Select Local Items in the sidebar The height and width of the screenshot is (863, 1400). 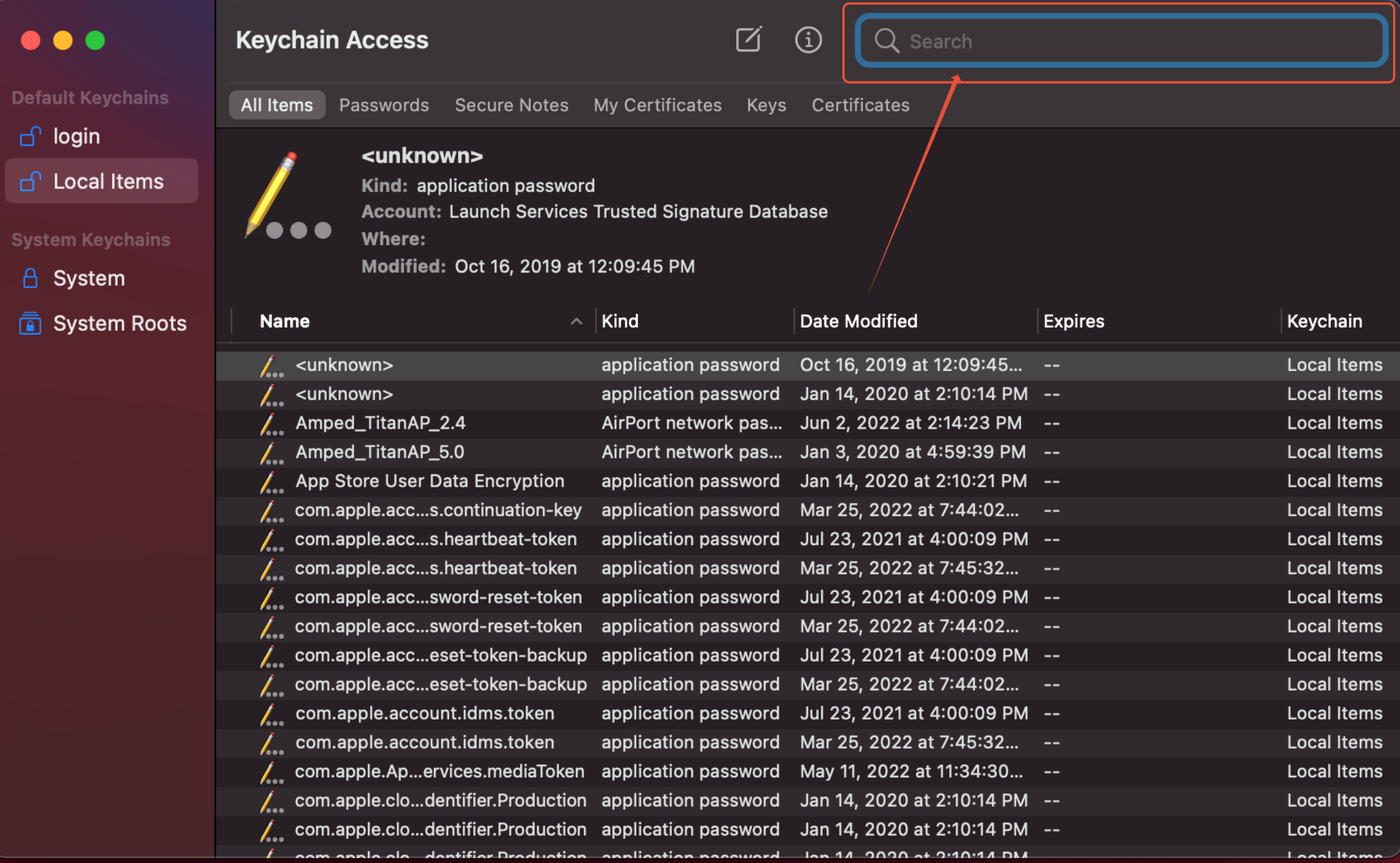108,181
